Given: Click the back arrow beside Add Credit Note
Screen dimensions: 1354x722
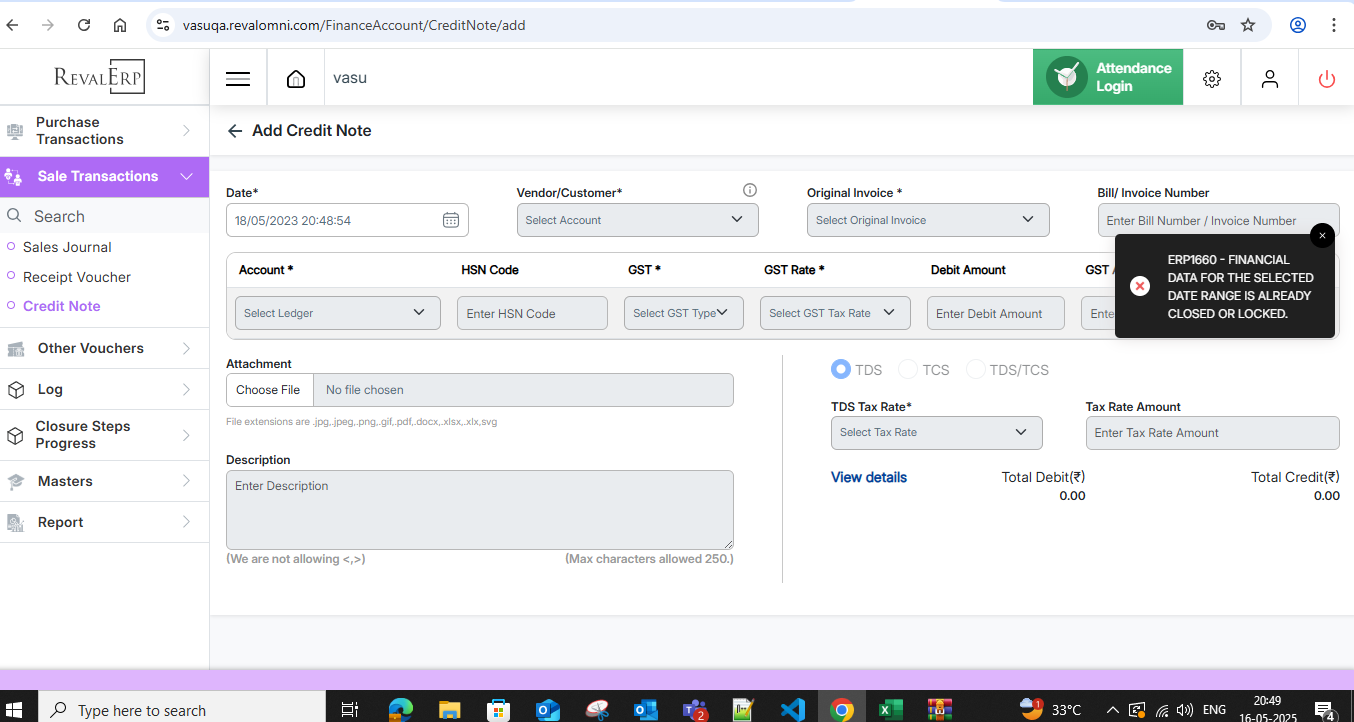Looking at the screenshot, I should [x=235, y=131].
